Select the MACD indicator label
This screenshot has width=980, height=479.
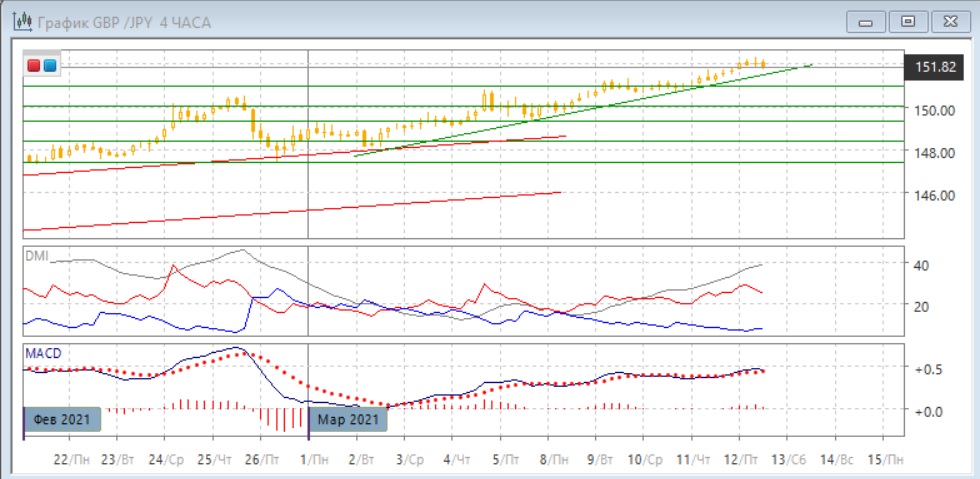[42, 354]
